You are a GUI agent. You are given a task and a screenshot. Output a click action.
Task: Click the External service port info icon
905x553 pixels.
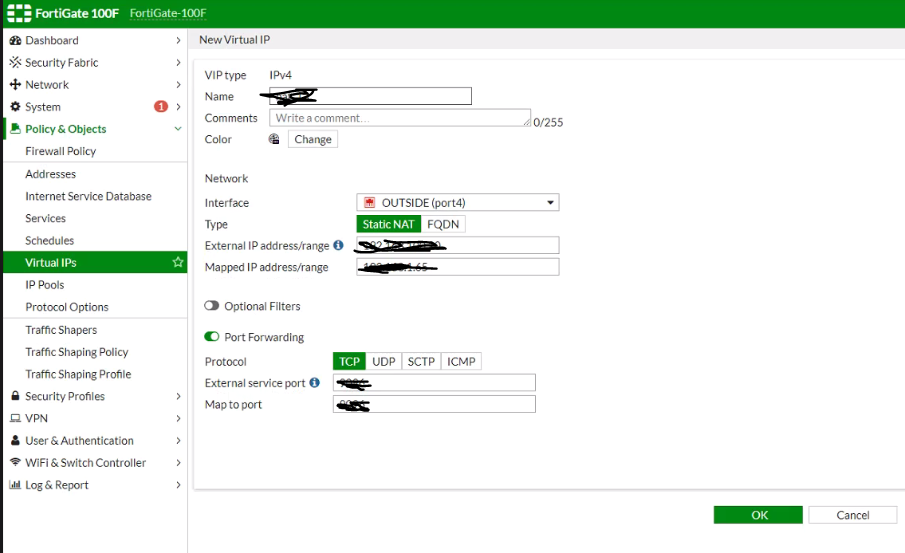(x=315, y=383)
